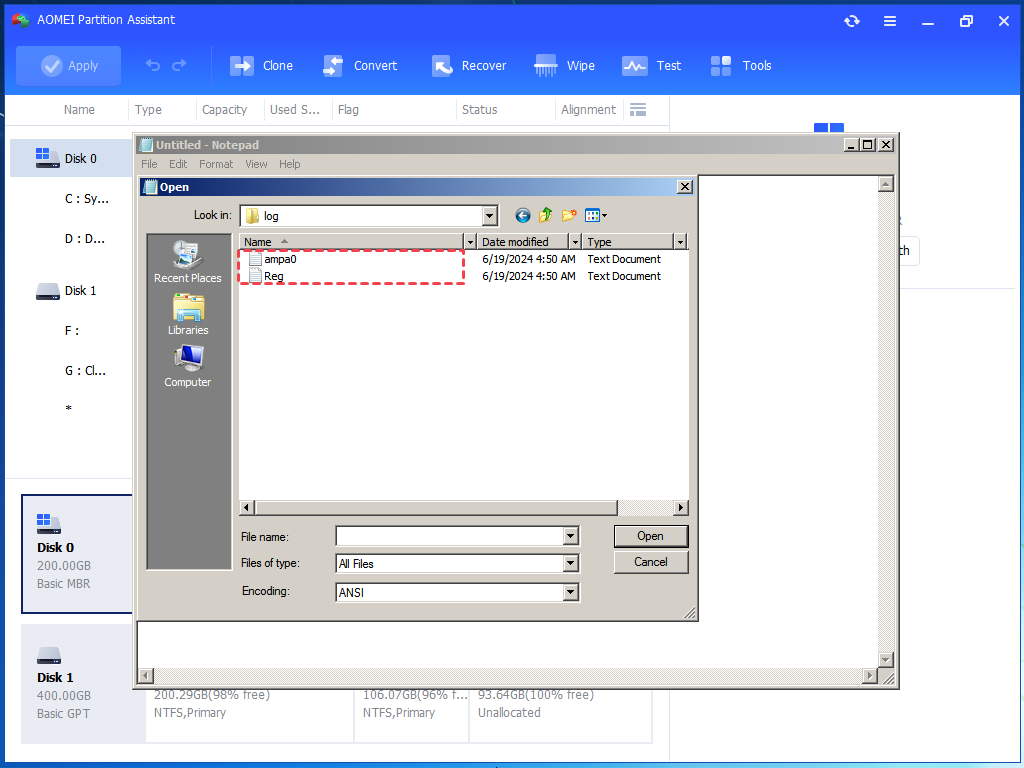Click Notepad vertical scrollbar down arrow

pyautogui.click(x=886, y=660)
